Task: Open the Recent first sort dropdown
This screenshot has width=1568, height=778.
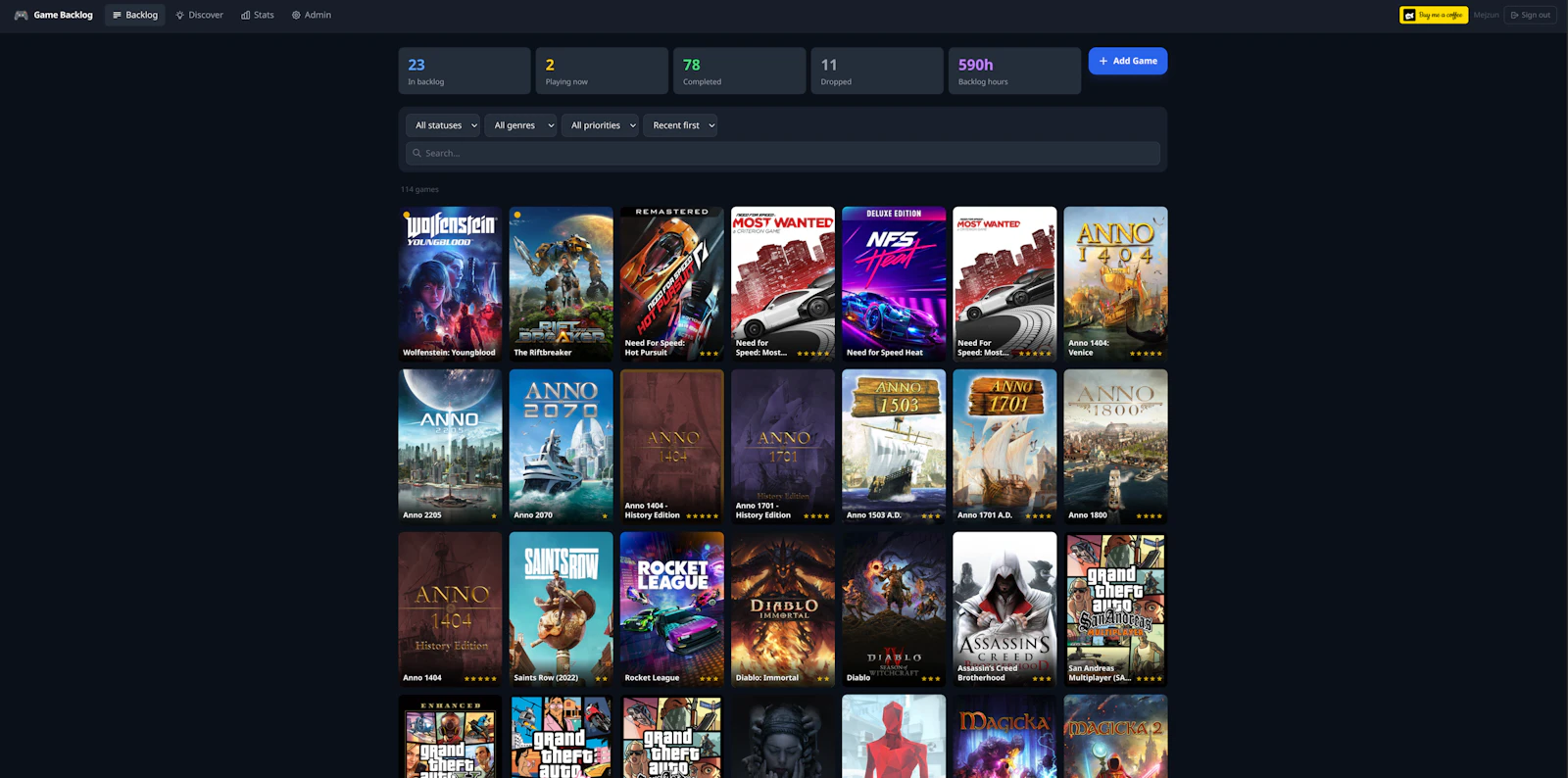Action: (681, 125)
